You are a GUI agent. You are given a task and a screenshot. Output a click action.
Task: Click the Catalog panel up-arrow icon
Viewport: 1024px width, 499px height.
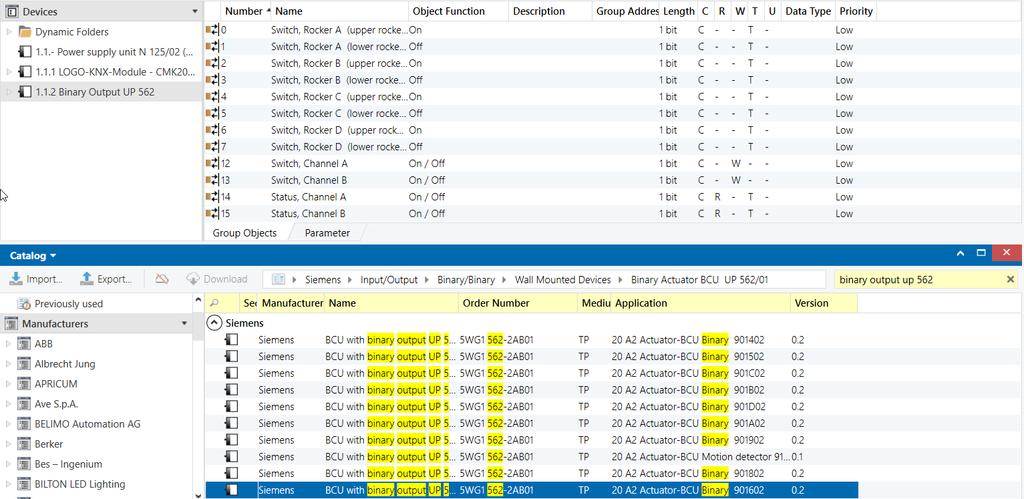coord(961,253)
